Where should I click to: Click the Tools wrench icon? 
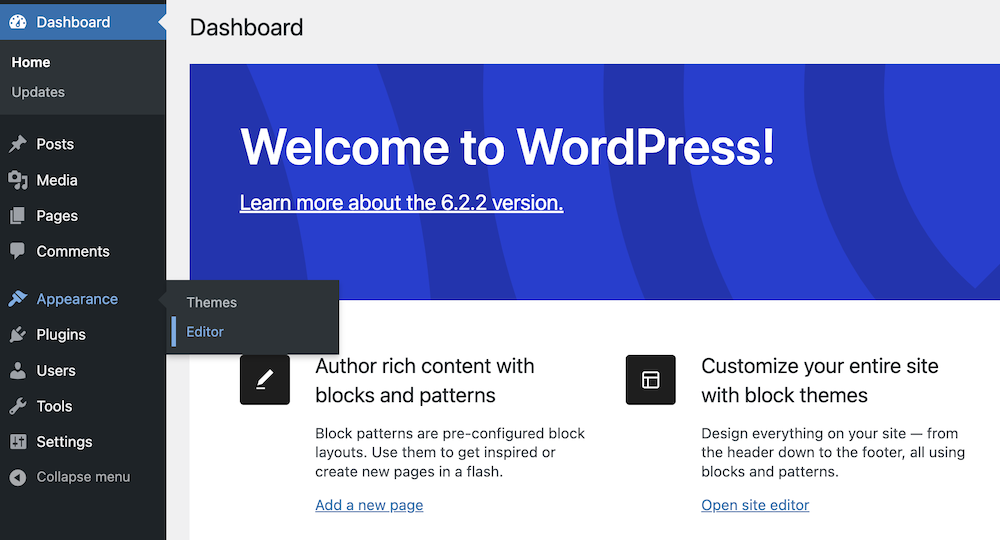point(18,406)
